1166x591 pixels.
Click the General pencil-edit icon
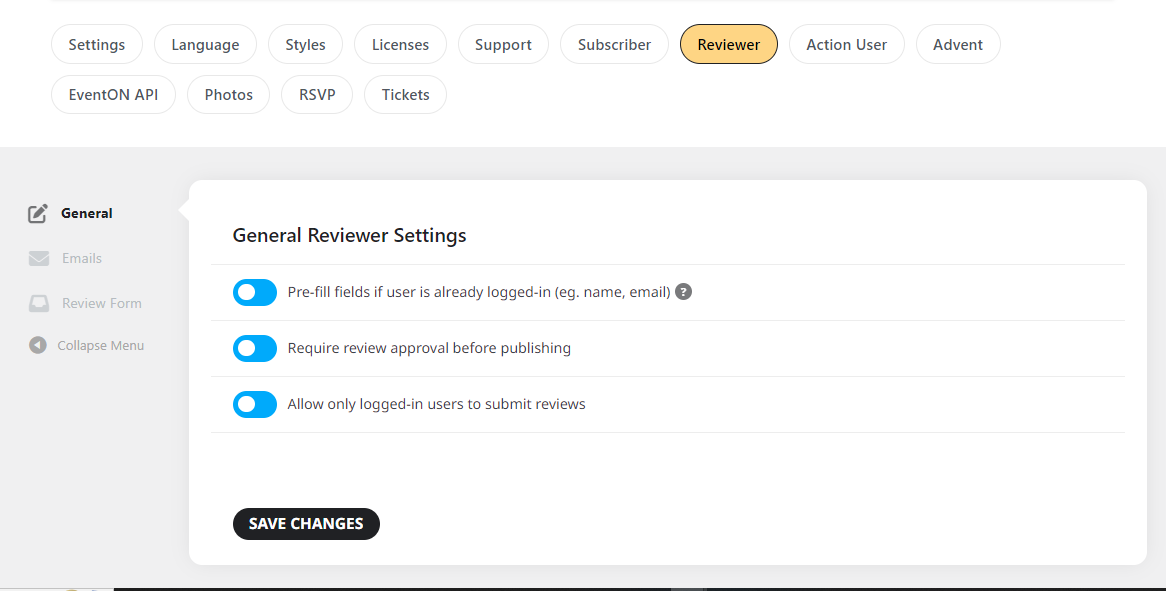pos(38,213)
